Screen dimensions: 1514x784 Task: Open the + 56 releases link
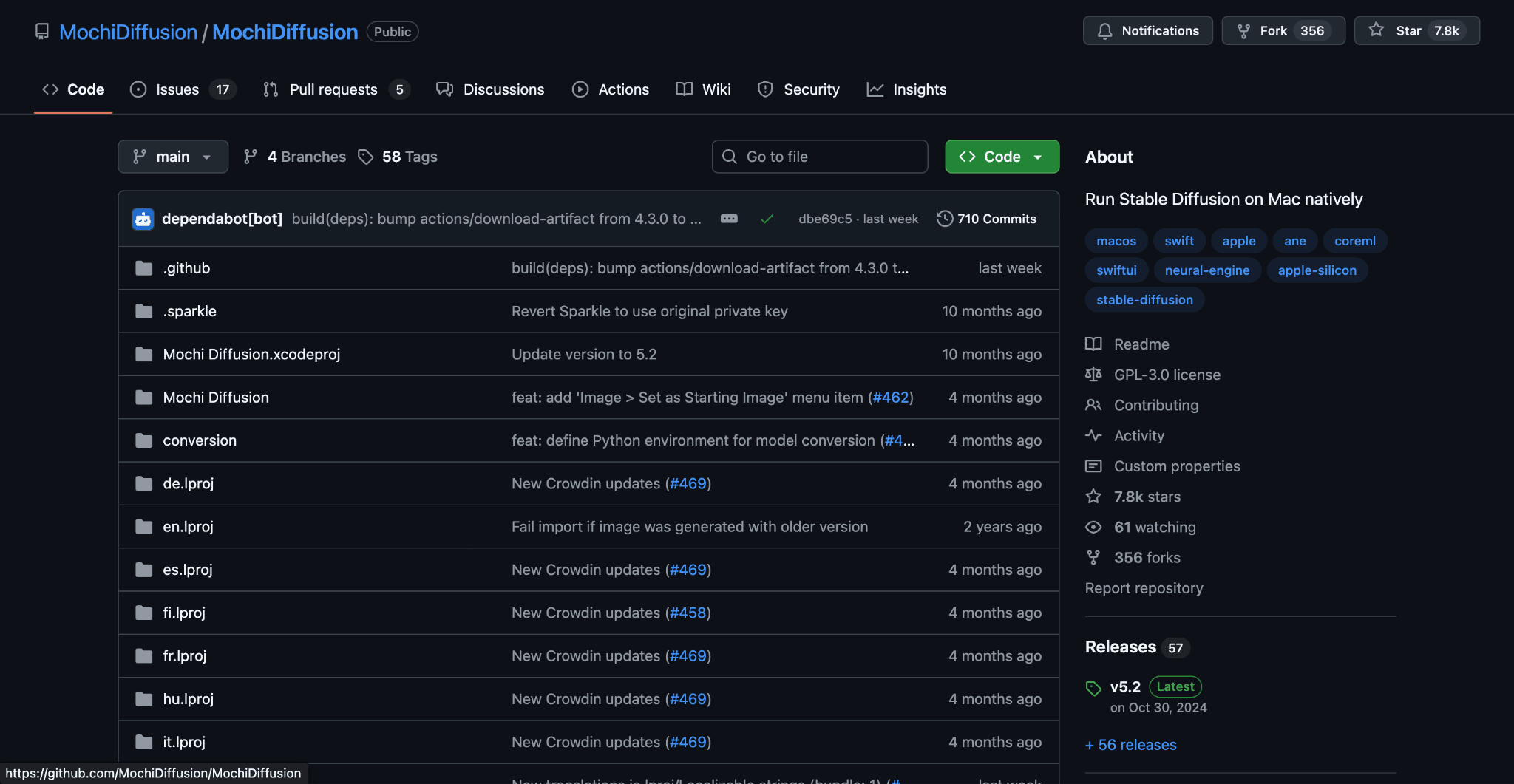tap(1130, 745)
